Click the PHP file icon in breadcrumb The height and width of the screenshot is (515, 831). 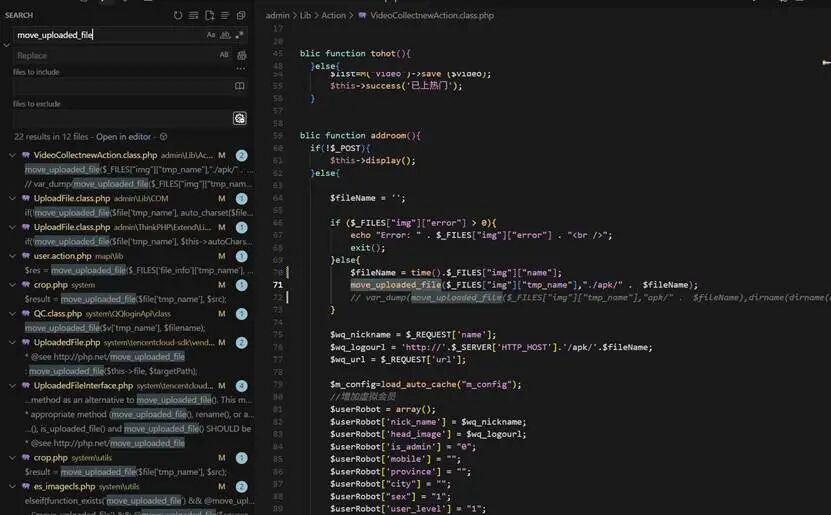(362, 16)
